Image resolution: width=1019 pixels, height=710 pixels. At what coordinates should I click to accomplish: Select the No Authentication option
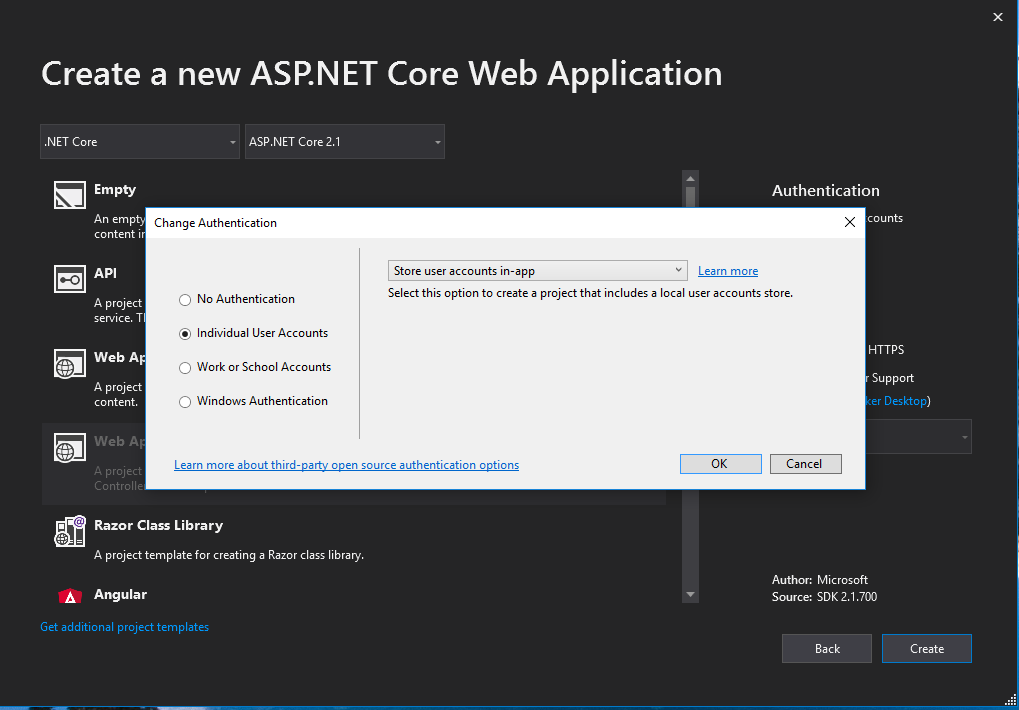185,299
